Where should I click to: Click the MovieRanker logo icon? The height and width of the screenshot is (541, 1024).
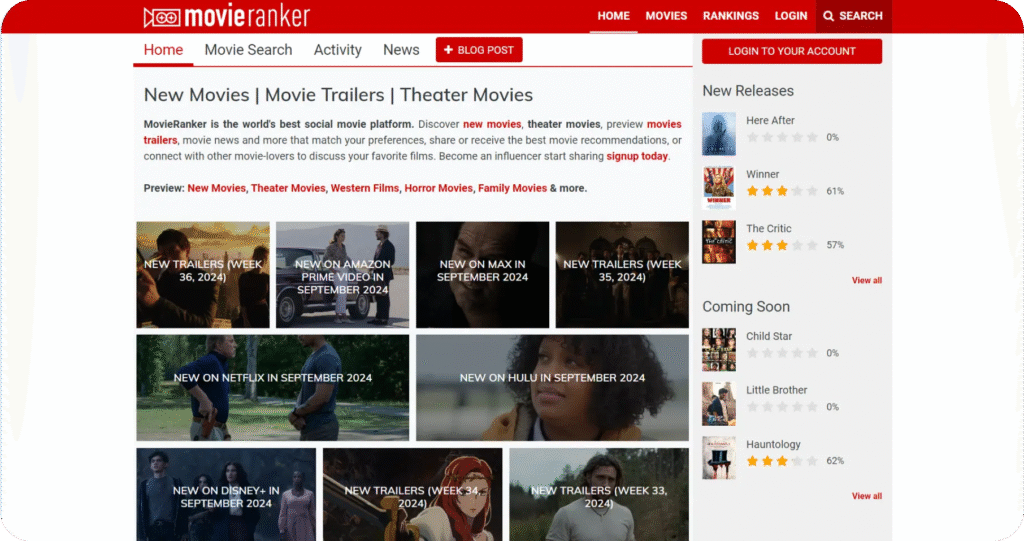tap(161, 17)
